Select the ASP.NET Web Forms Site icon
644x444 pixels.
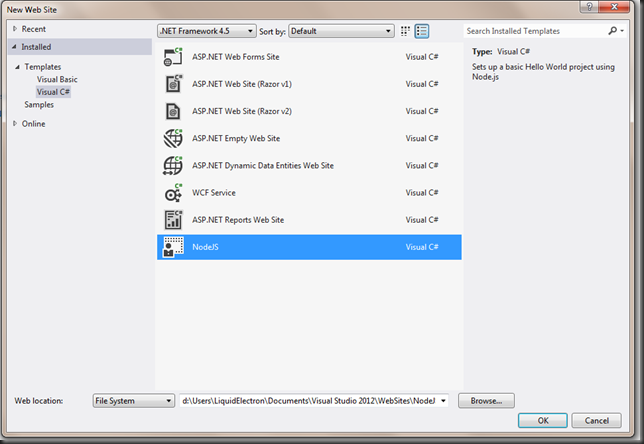tap(171, 57)
